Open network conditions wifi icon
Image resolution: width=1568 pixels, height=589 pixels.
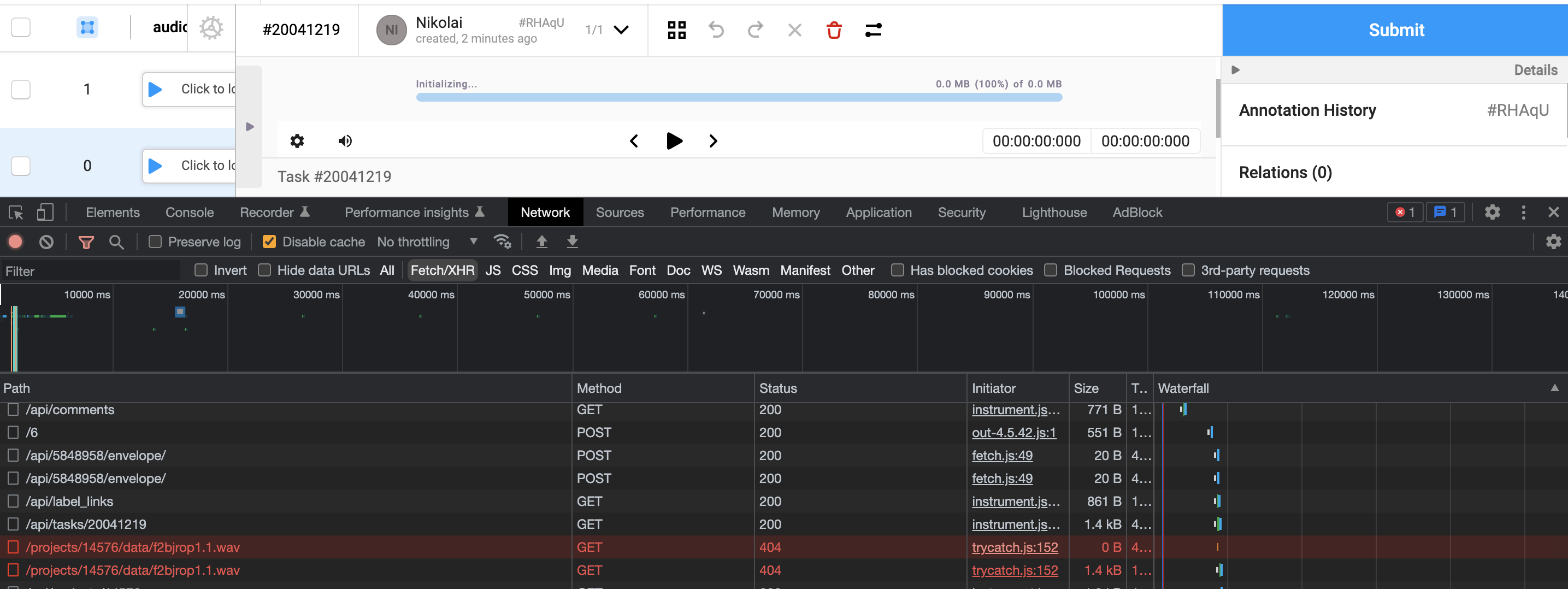[x=502, y=242]
